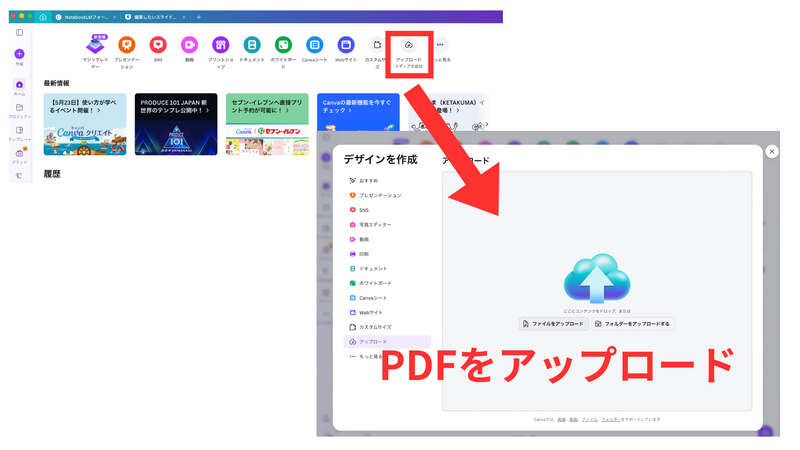Open the もっと見る three-dot icon in the top row

coord(440,45)
